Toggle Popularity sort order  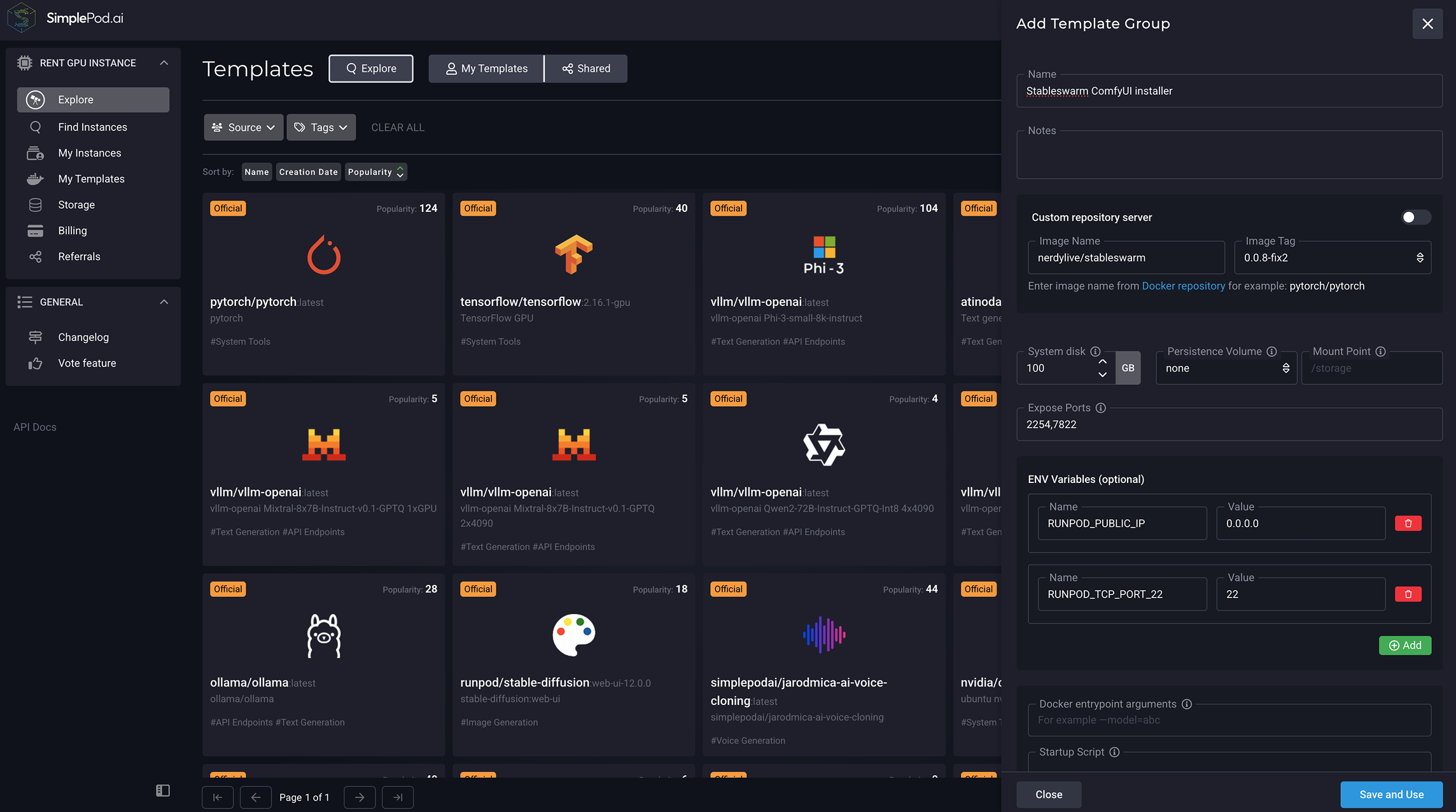375,172
